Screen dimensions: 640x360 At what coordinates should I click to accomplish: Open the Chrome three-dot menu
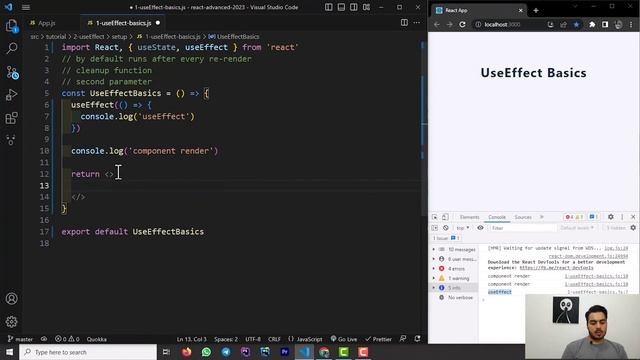click(631, 24)
